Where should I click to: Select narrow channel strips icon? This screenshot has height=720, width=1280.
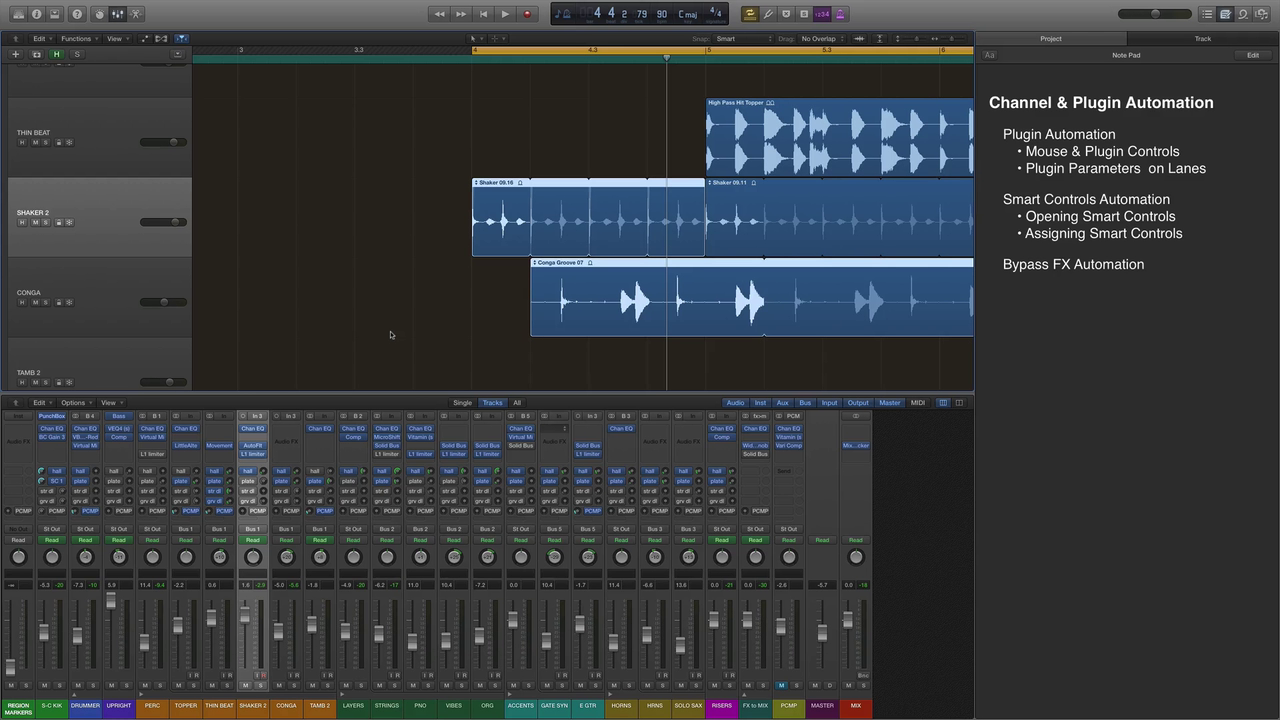pos(943,403)
